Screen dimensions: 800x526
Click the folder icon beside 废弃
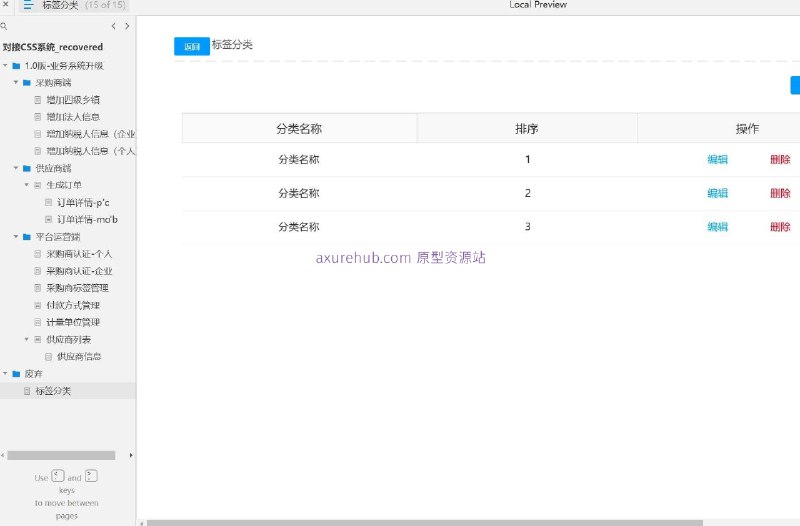16,374
